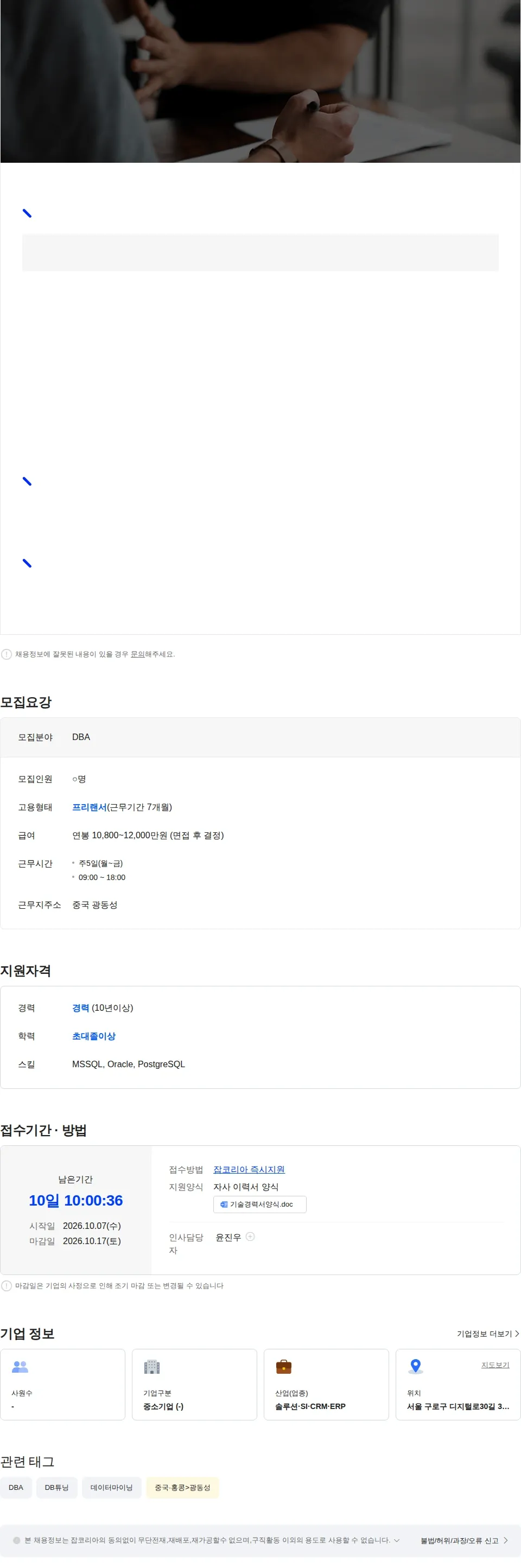
Task: Select the 중국·홍콩>광동성 location tag
Action: (x=182, y=1488)
